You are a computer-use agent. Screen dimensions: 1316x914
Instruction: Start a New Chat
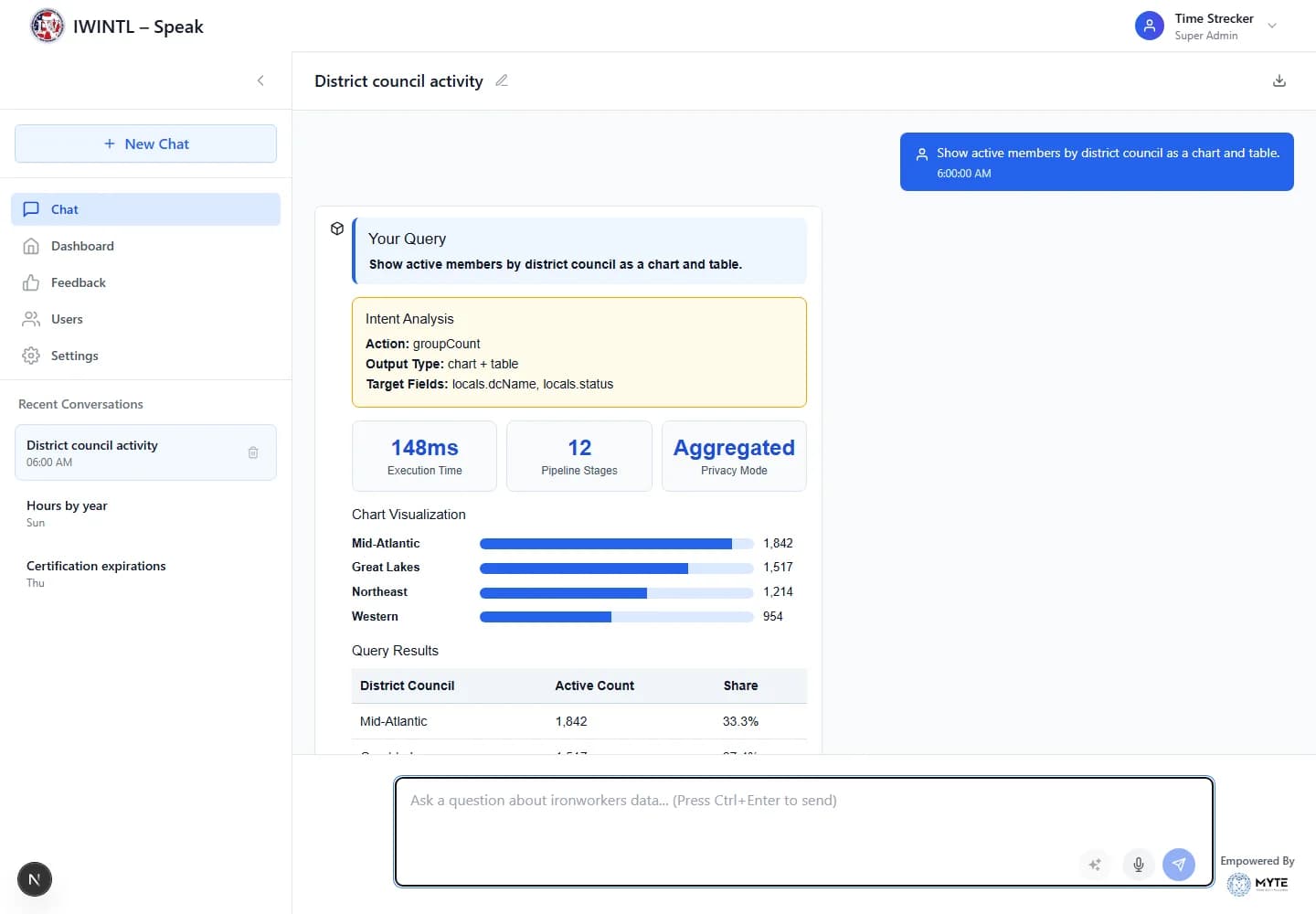[x=145, y=143]
